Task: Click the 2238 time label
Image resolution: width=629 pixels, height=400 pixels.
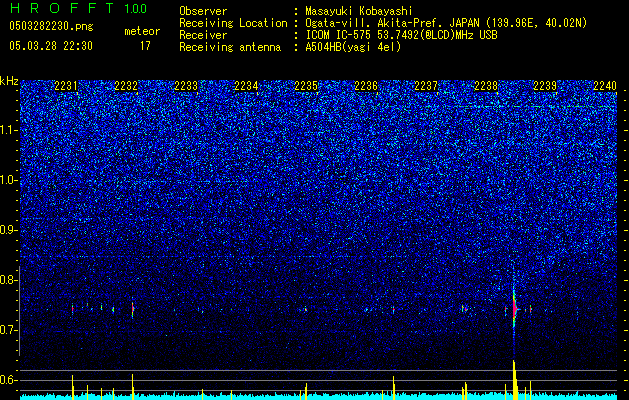Action: point(486,86)
